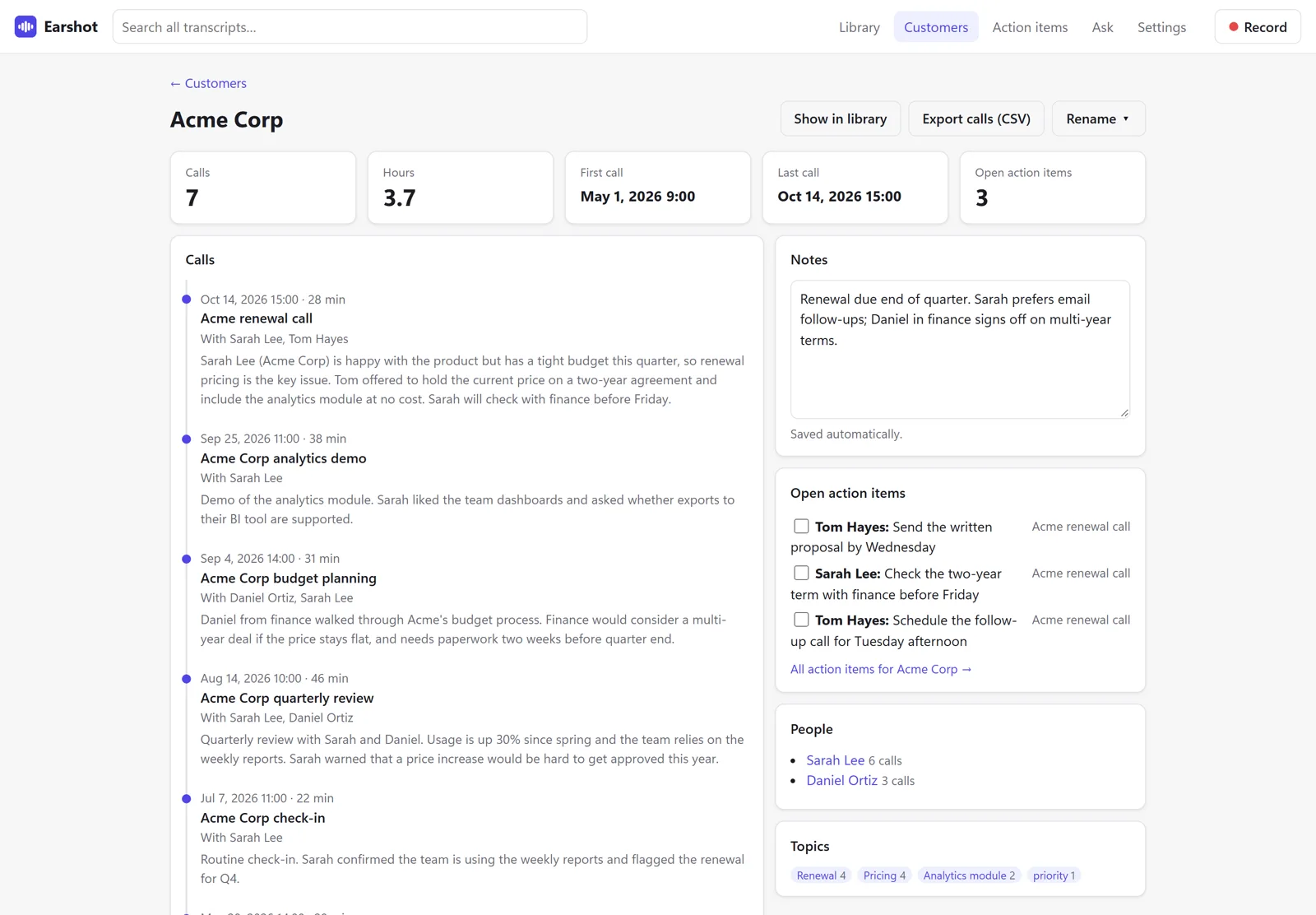Screen dimensions: 1316x915
Task: Open the Rename dropdown
Action: pyautogui.click(x=1098, y=118)
